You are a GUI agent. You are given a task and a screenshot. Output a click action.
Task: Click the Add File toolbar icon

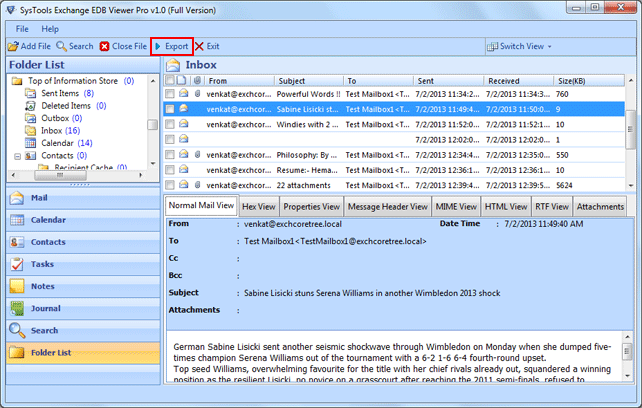(13, 46)
